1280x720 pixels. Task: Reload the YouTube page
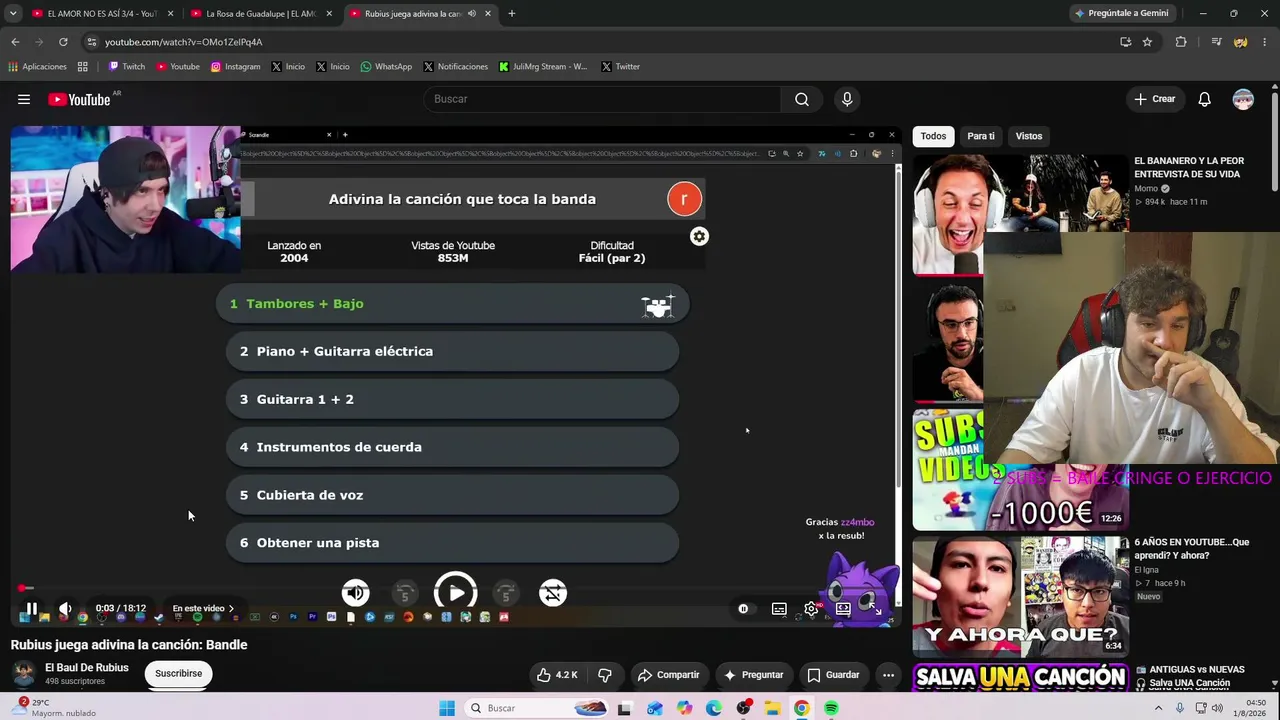[x=63, y=42]
